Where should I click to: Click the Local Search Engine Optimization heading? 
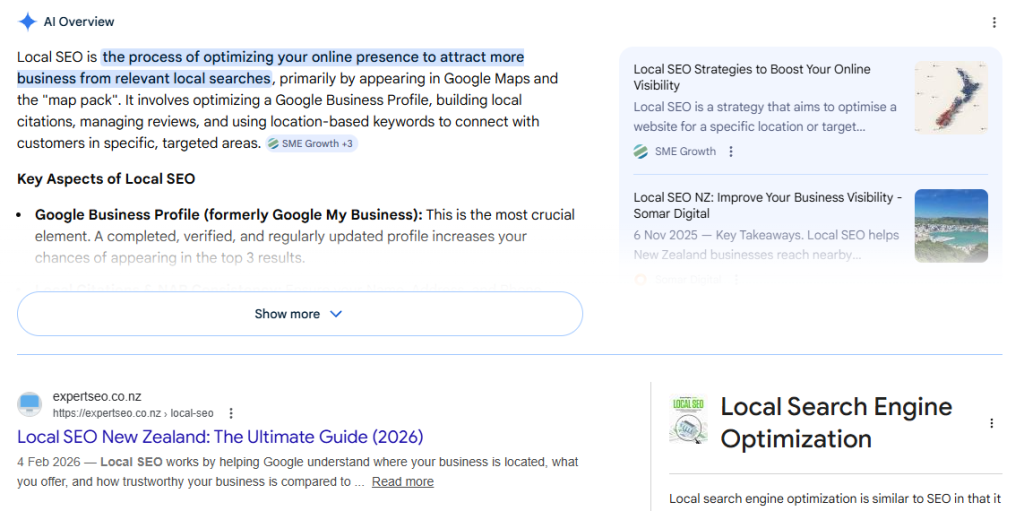coord(836,422)
